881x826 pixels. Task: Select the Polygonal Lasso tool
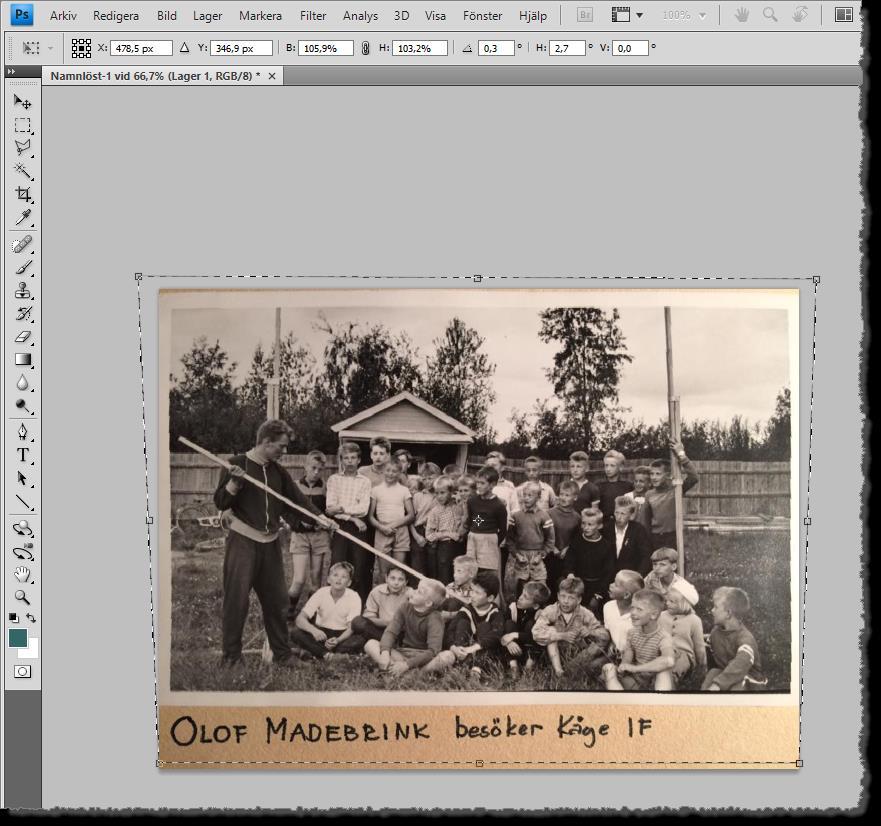click(x=22, y=148)
